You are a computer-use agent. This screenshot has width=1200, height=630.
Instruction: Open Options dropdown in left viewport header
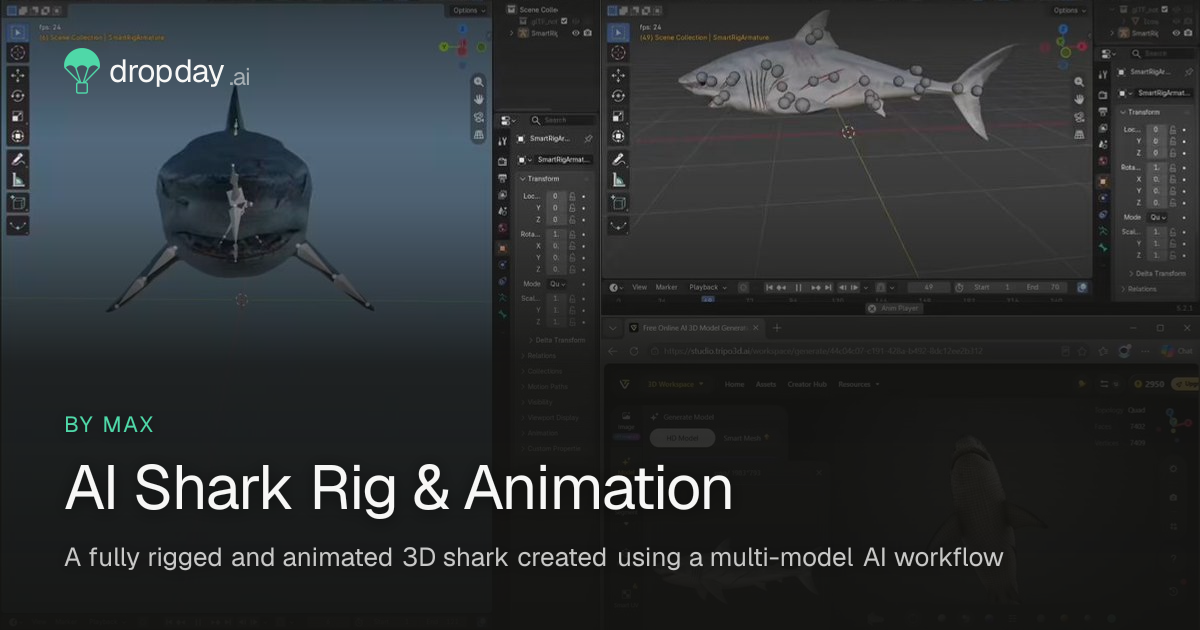tap(470, 10)
